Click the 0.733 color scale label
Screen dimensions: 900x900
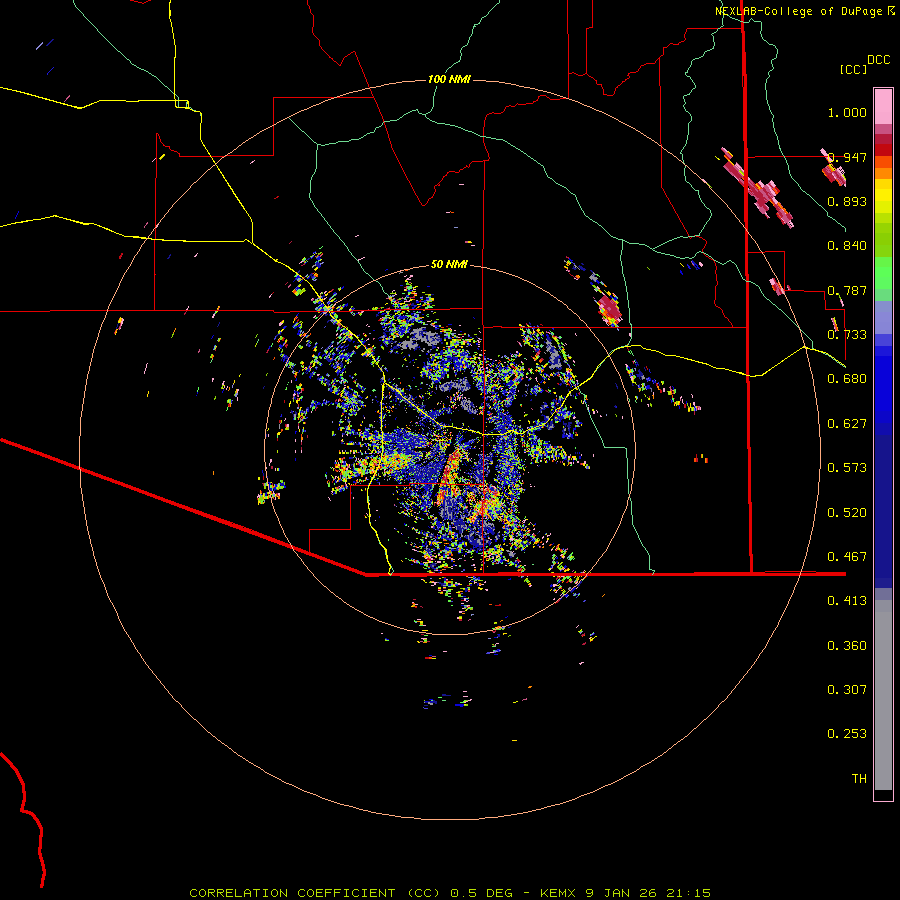[x=847, y=335]
